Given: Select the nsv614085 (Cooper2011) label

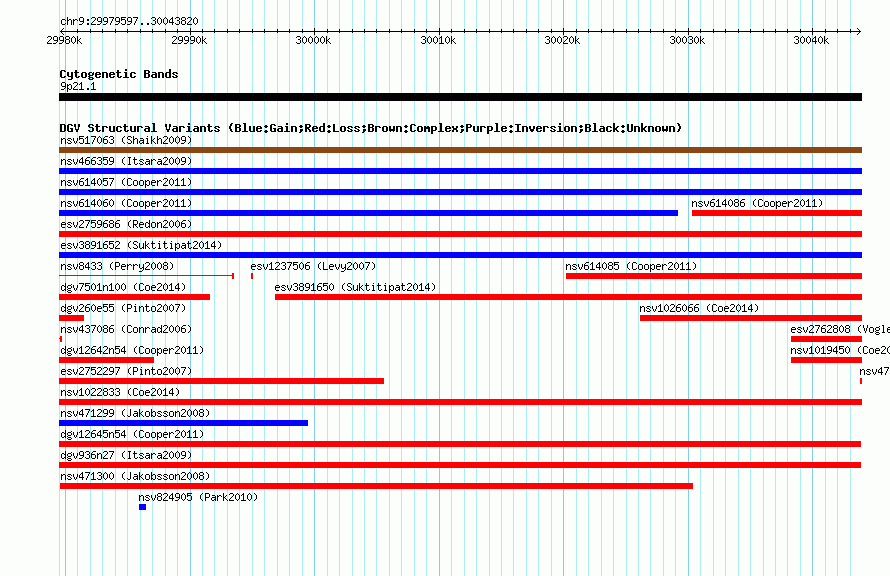Looking at the screenshot, I should click(631, 266).
